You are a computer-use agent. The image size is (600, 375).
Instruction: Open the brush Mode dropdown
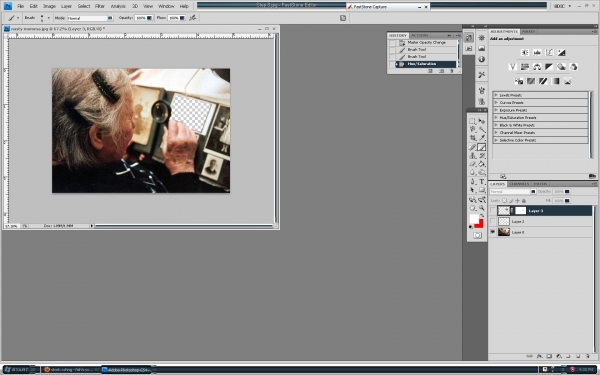(90, 18)
